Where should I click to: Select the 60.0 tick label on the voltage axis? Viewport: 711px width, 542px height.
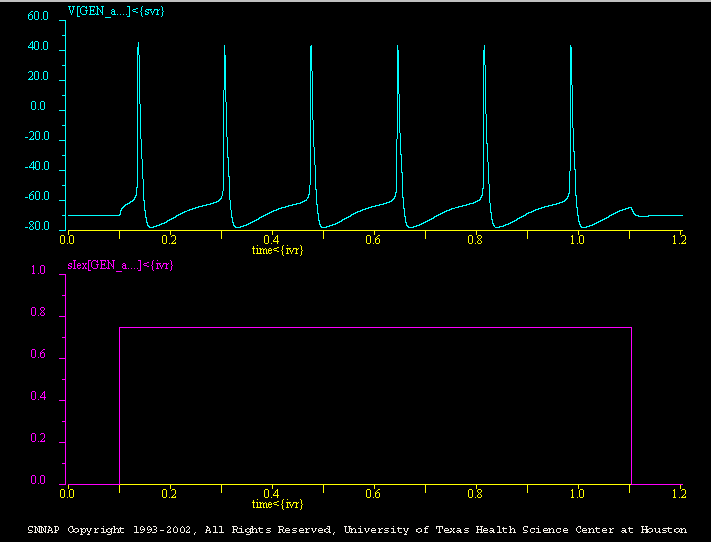point(38,17)
